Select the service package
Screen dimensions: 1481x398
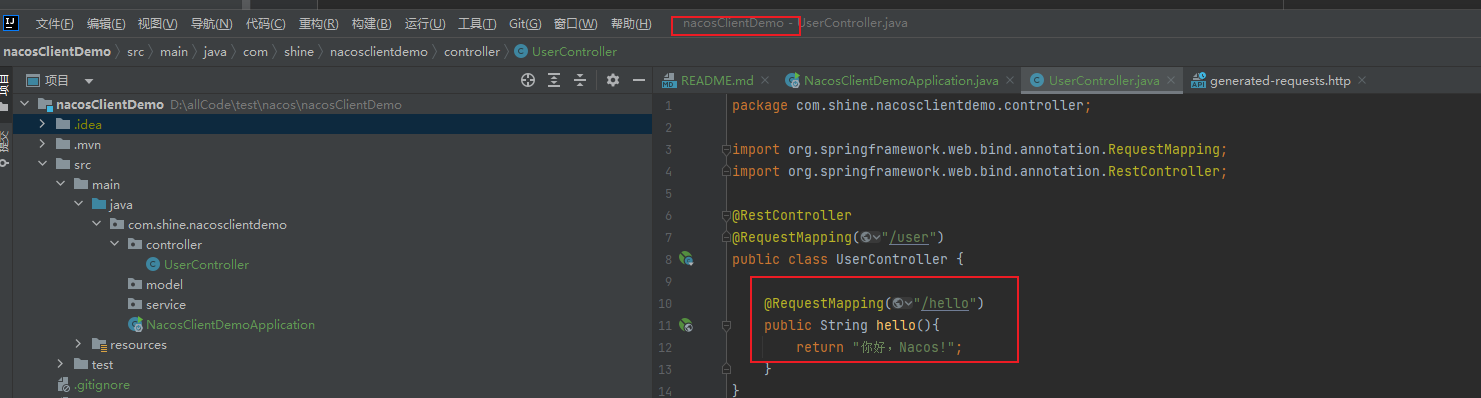(166, 305)
